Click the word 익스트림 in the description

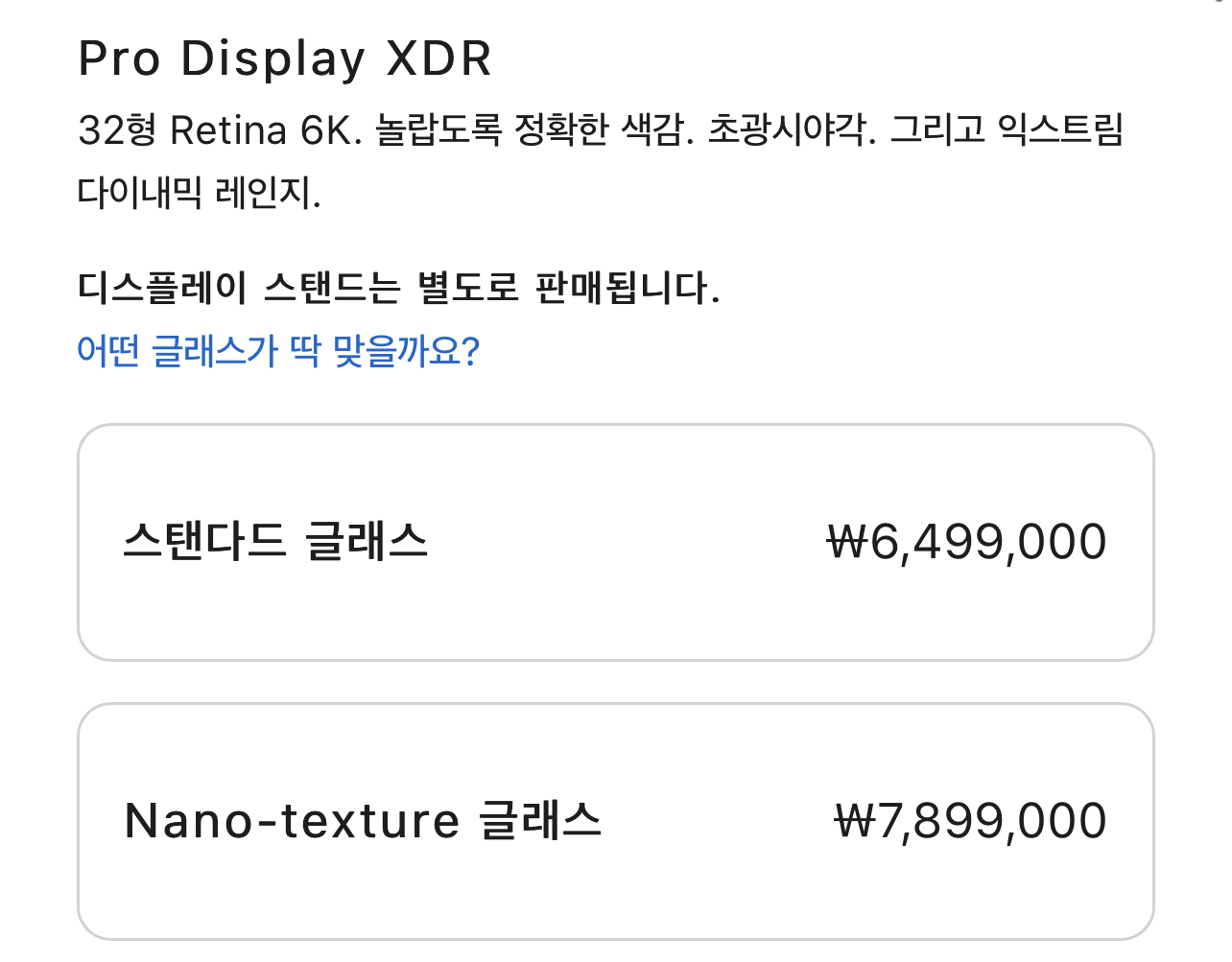tap(1060, 130)
